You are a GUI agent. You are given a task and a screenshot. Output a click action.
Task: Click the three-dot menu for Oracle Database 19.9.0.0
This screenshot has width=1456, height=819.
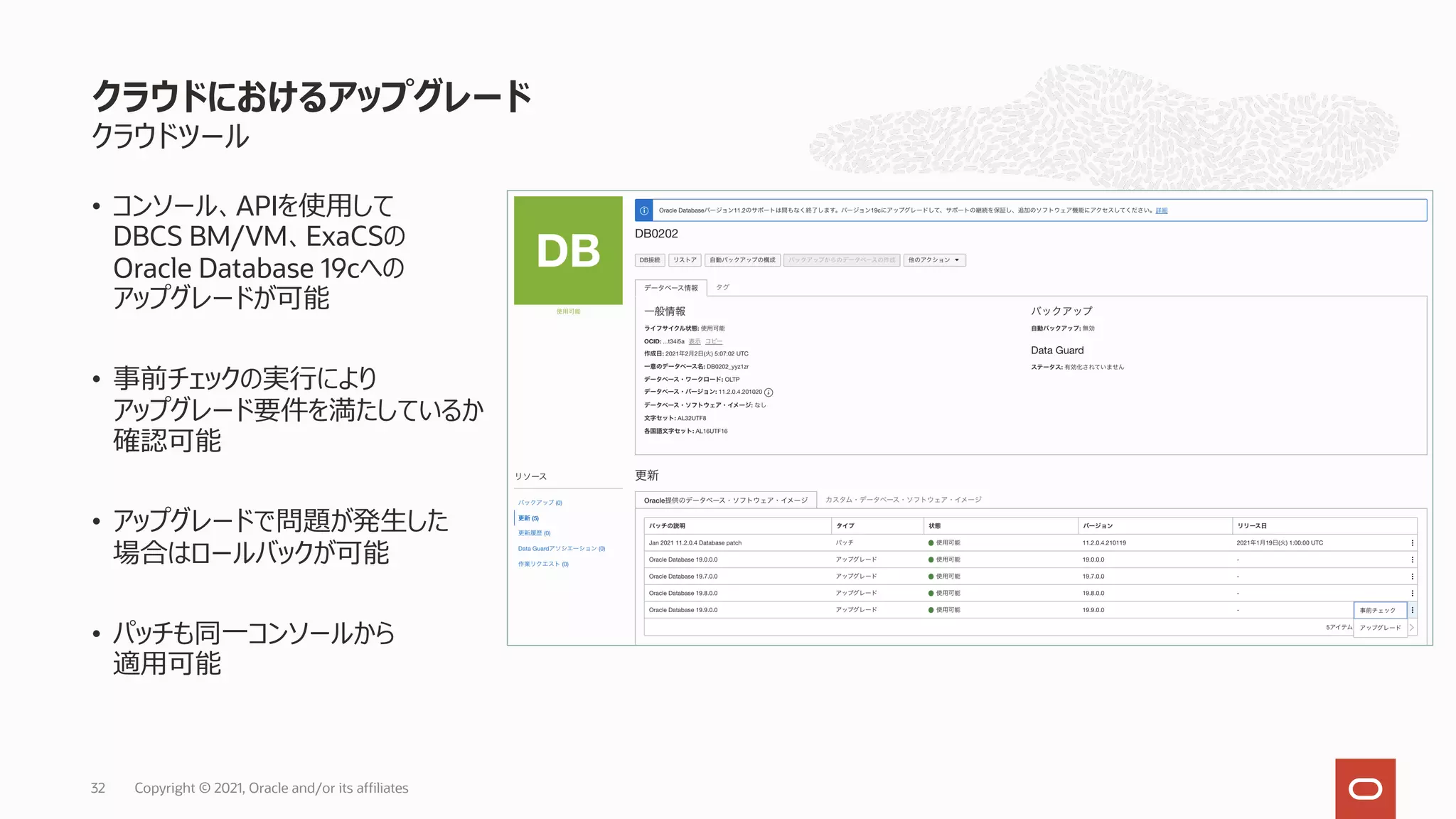[x=1412, y=610]
